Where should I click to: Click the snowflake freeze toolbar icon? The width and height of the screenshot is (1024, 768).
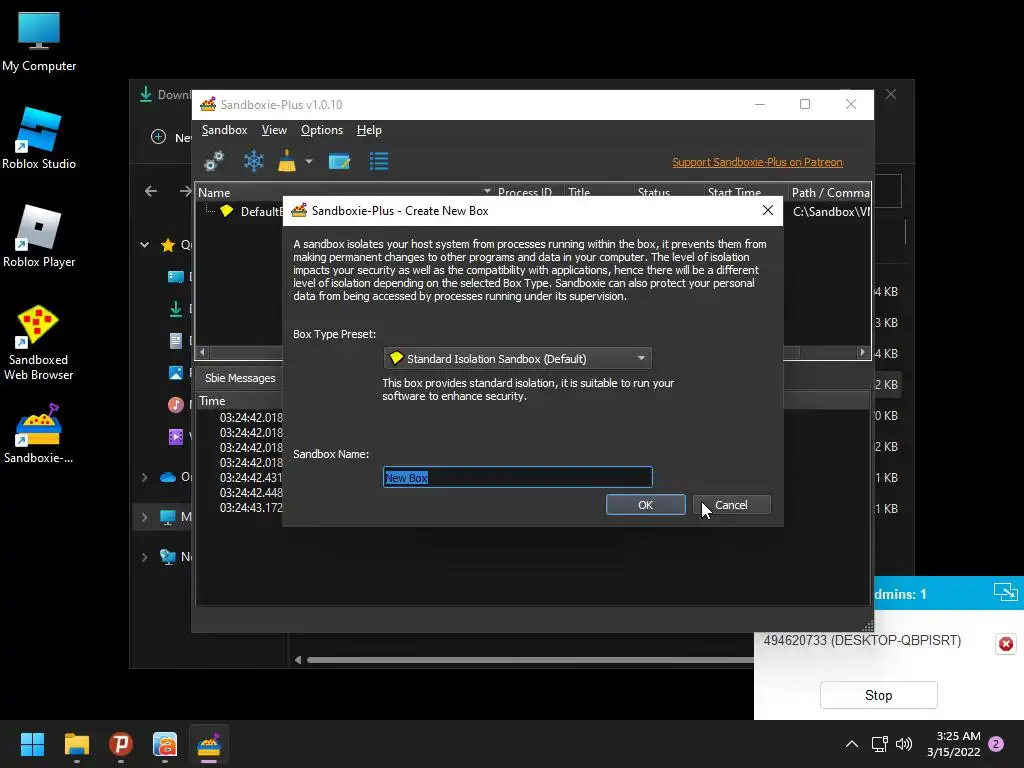pyautogui.click(x=253, y=161)
